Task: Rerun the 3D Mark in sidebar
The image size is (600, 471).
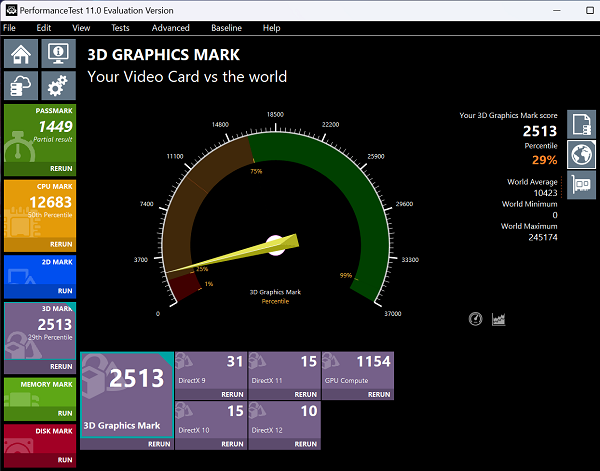Action: (x=61, y=367)
